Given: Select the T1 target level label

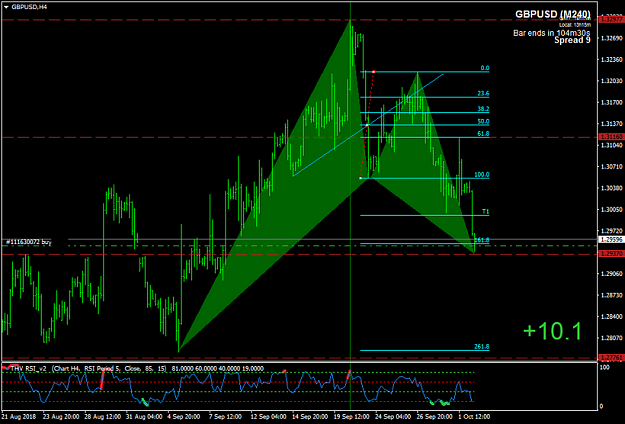Looking at the screenshot, I should tap(485, 212).
